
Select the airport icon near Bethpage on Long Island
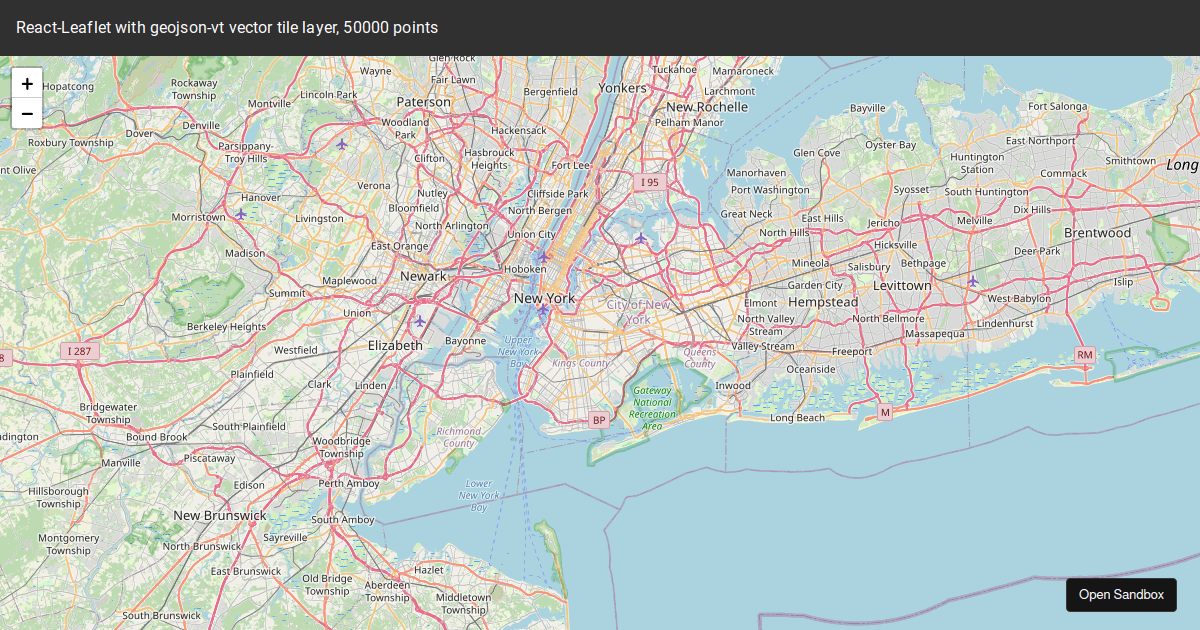[x=971, y=282]
